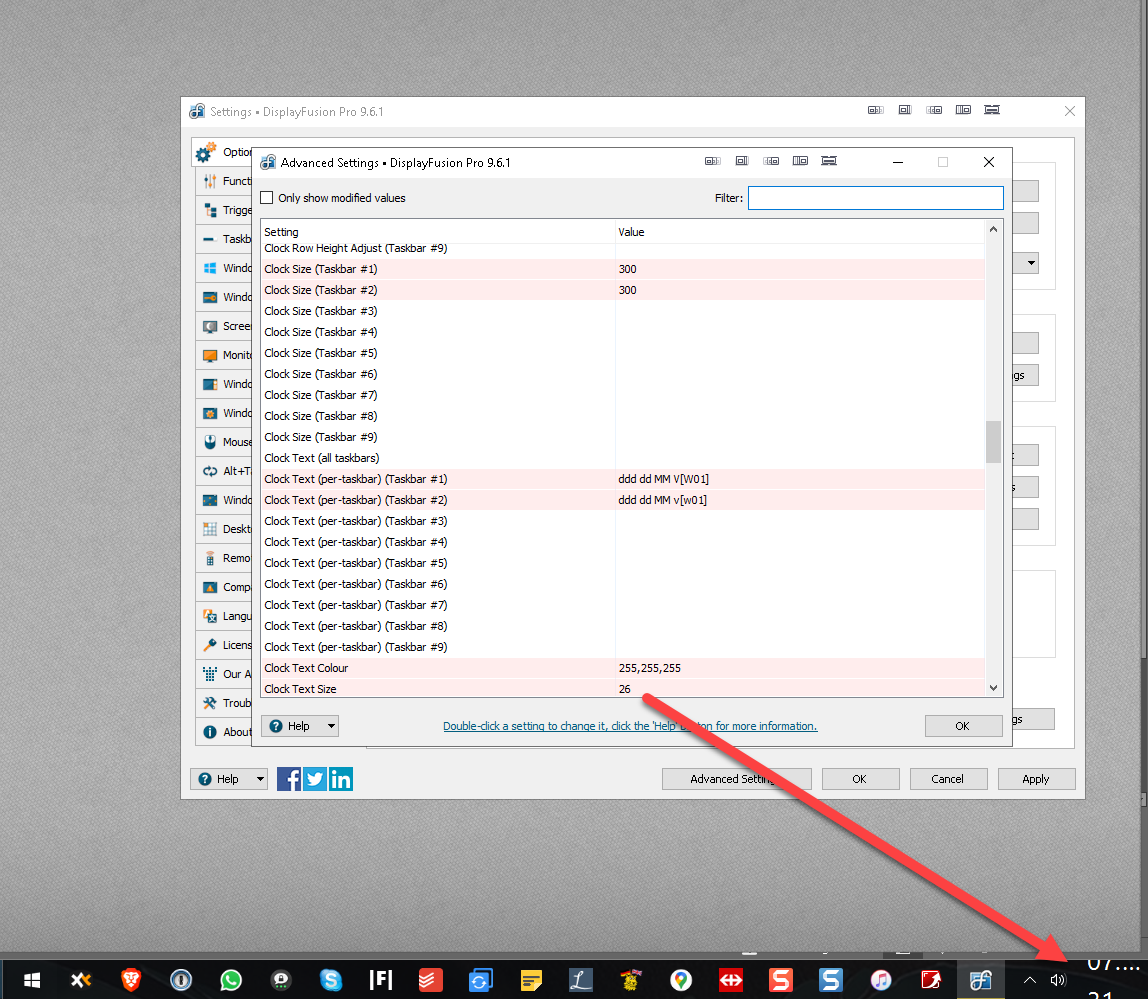This screenshot has width=1148, height=999.
Task: Open the Help dropdown in Advanced Settings
Action: (300, 726)
